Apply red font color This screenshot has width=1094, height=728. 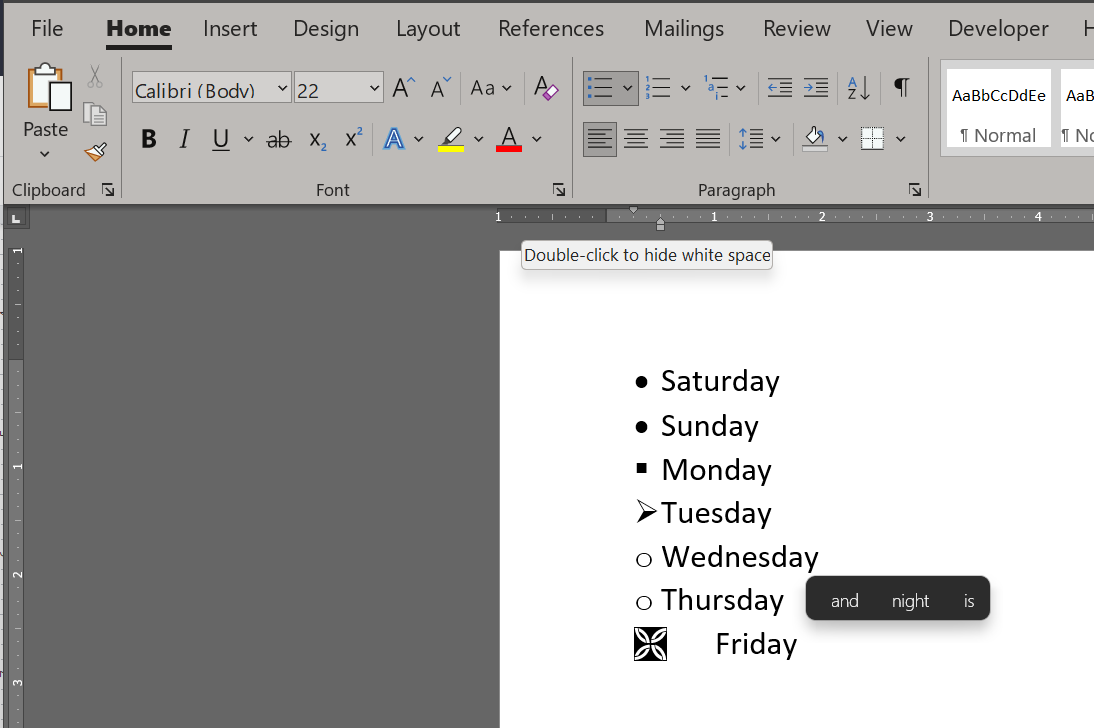pyautogui.click(x=509, y=139)
